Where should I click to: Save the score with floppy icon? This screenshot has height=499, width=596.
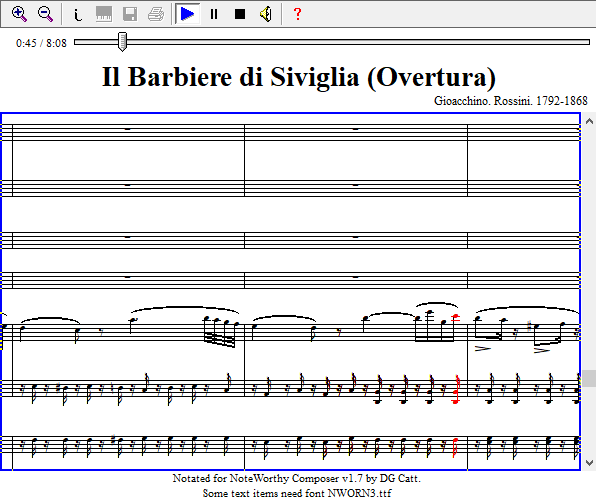pyautogui.click(x=130, y=14)
